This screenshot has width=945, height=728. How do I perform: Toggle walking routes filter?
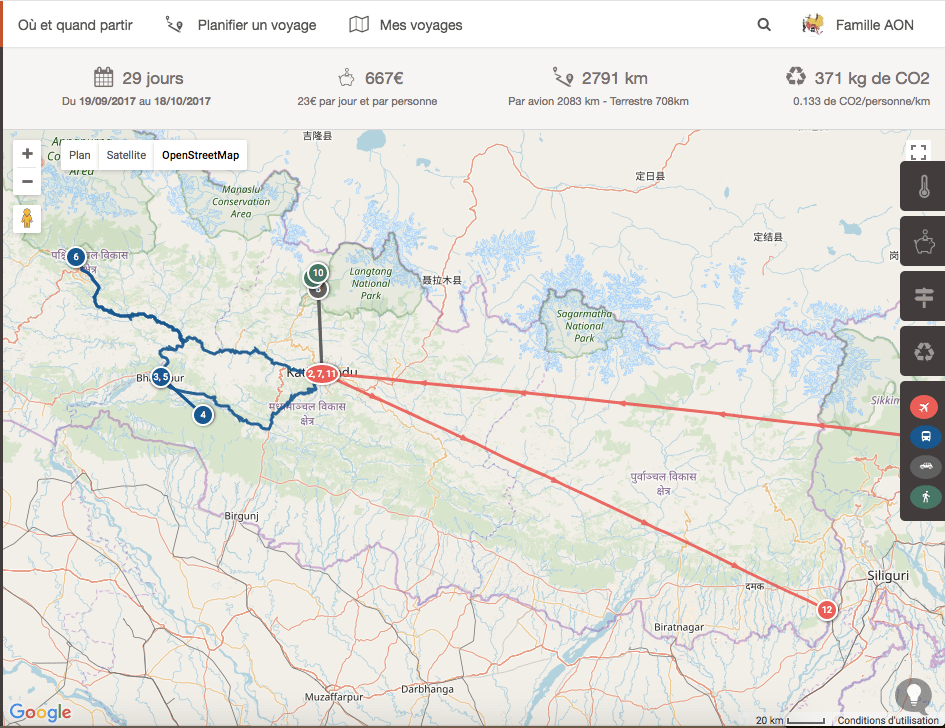pyautogui.click(x=924, y=496)
